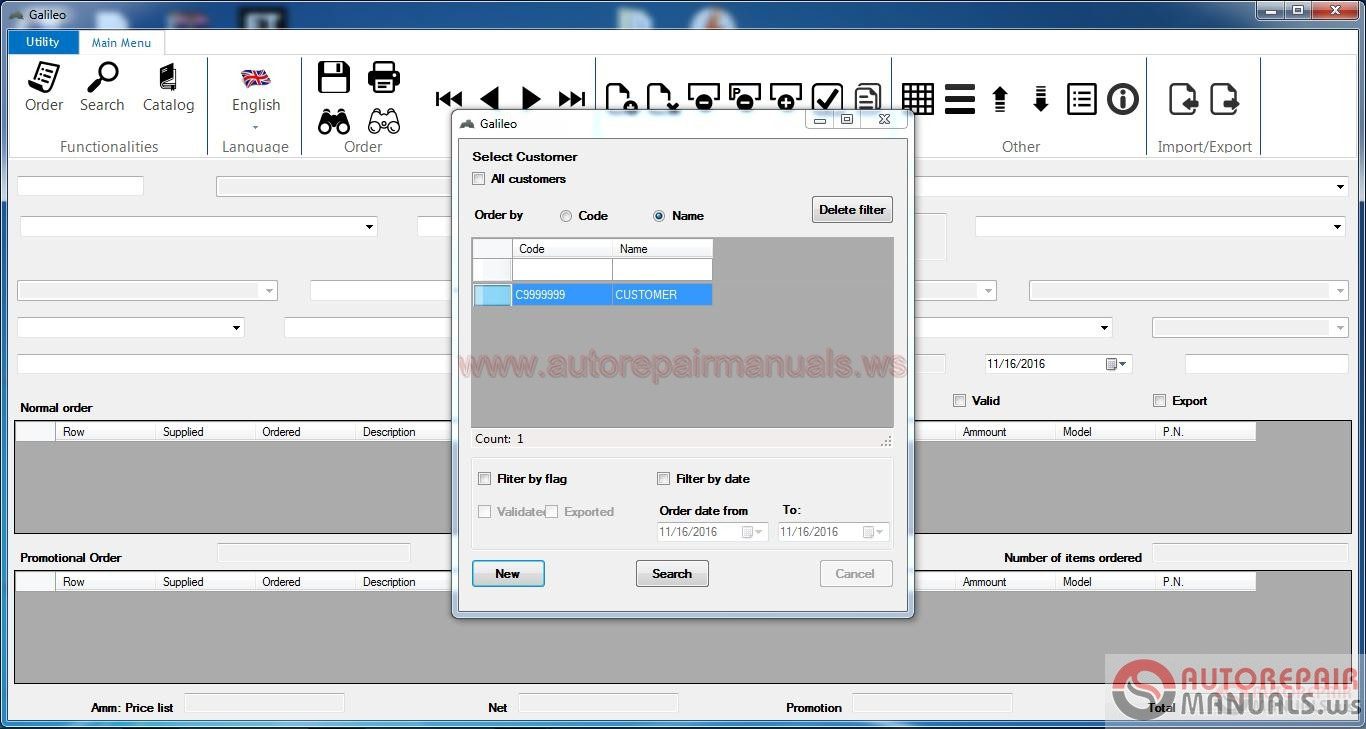Click Model header in Promotional Order table

[x=1104, y=582]
